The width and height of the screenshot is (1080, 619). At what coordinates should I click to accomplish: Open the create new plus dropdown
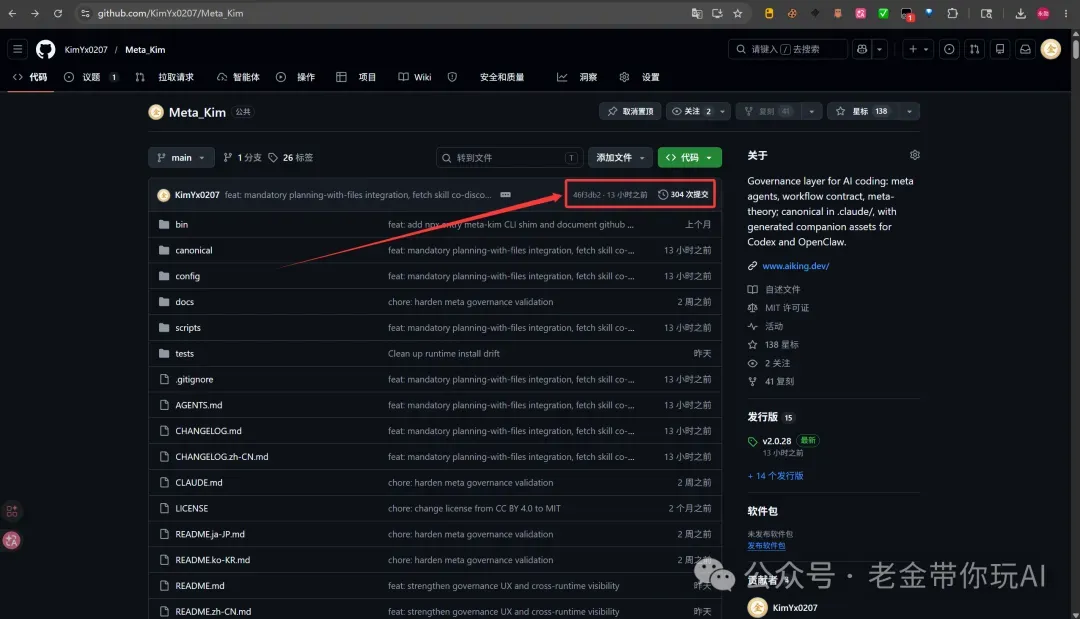click(918, 50)
